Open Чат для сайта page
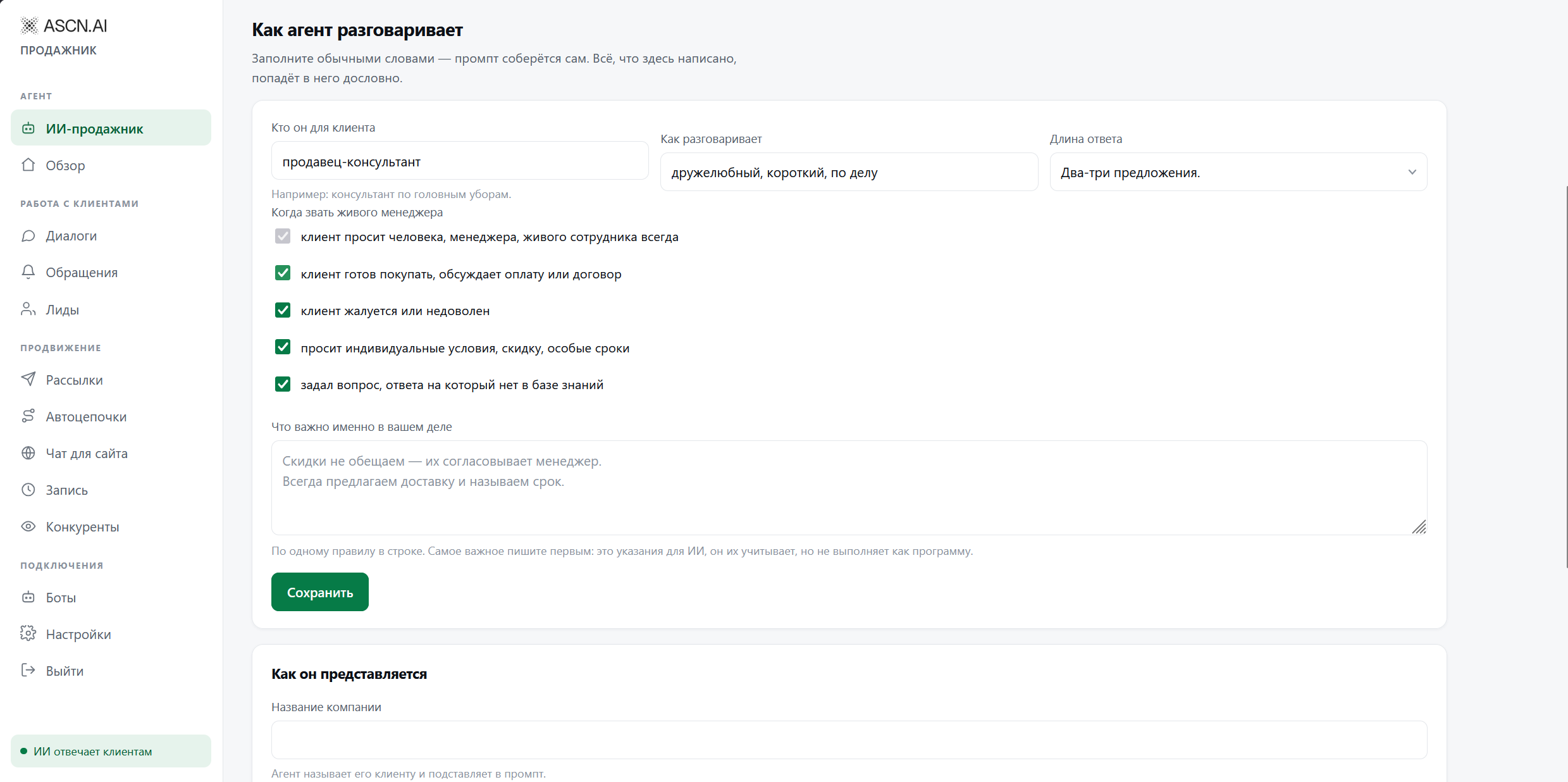 [111, 453]
